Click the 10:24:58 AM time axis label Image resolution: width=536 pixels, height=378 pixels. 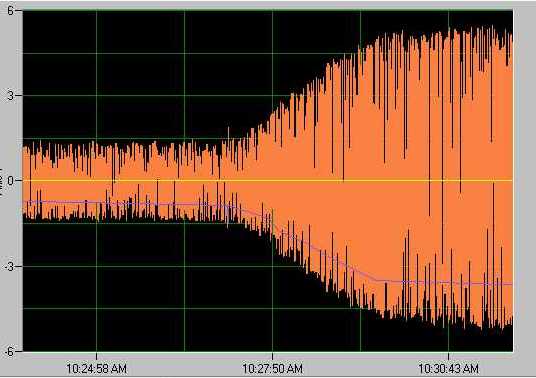(96, 369)
